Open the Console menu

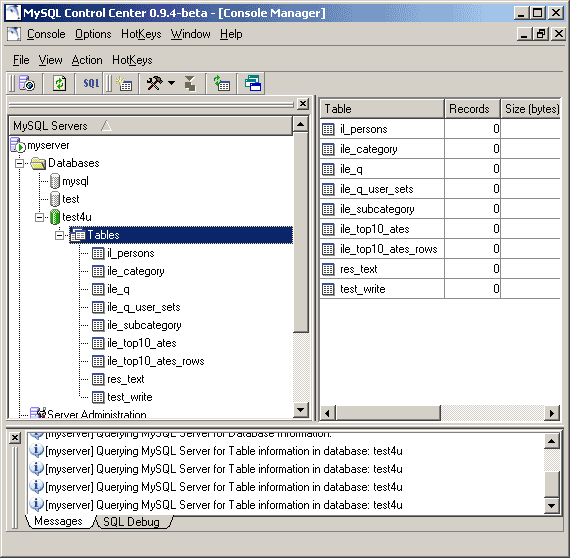point(46,34)
